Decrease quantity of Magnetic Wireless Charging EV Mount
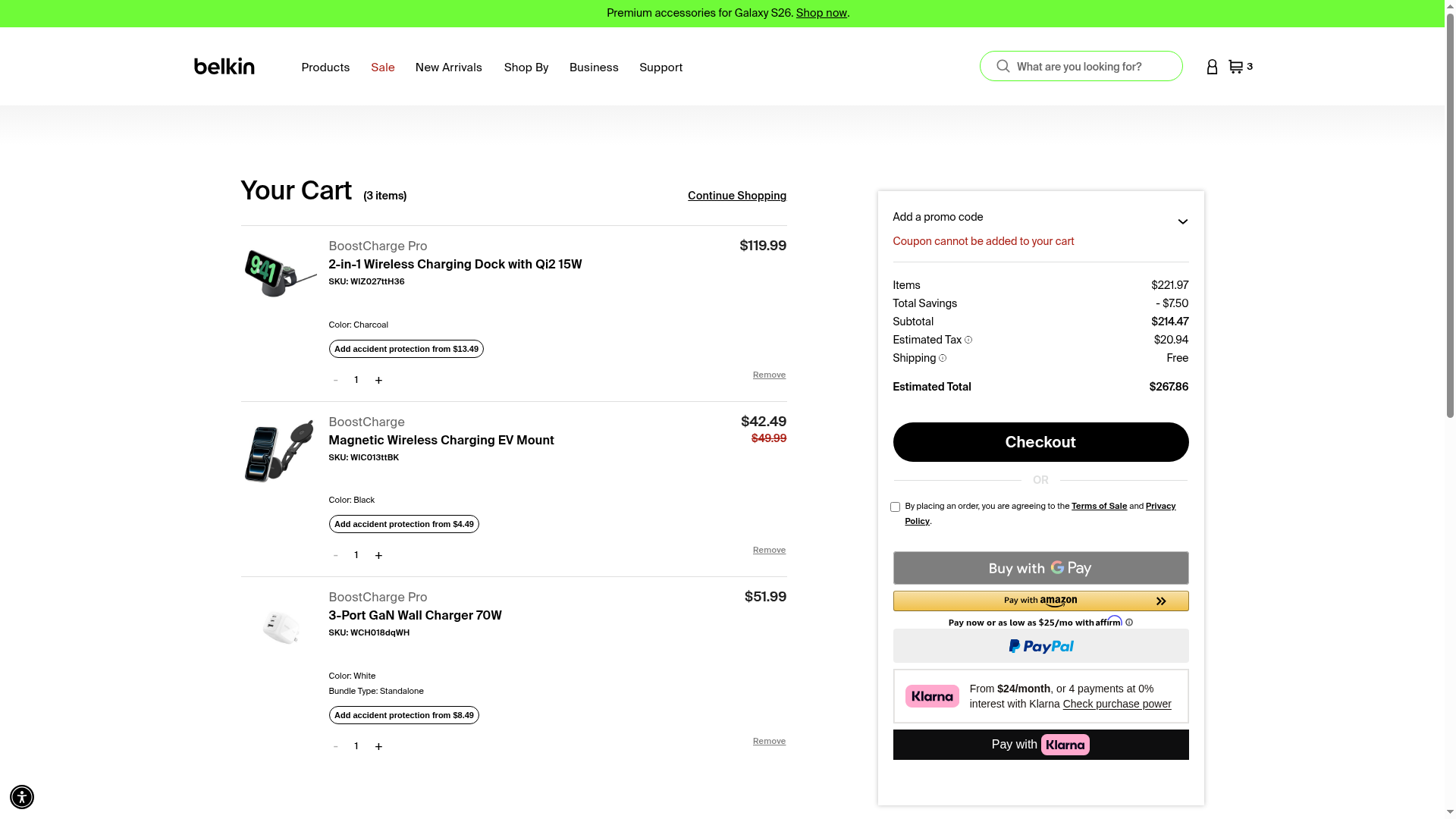The image size is (1456, 819). [x=335, y=555]
